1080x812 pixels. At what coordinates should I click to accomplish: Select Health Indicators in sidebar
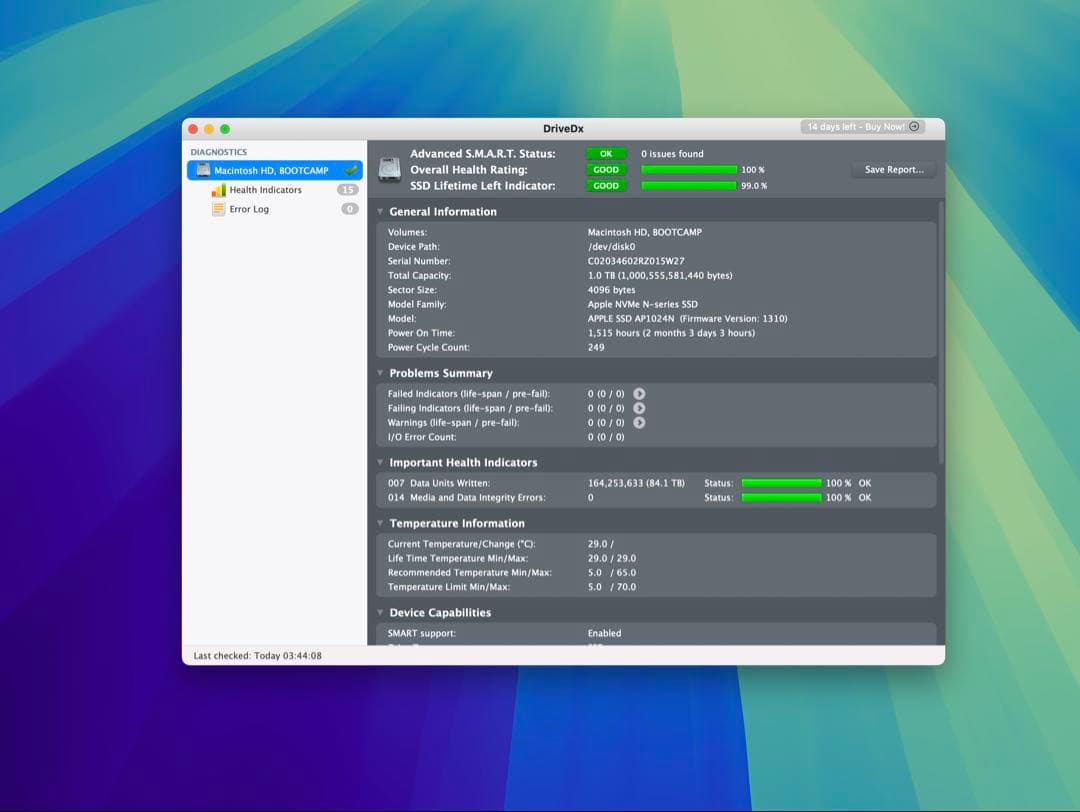point(265,190)
